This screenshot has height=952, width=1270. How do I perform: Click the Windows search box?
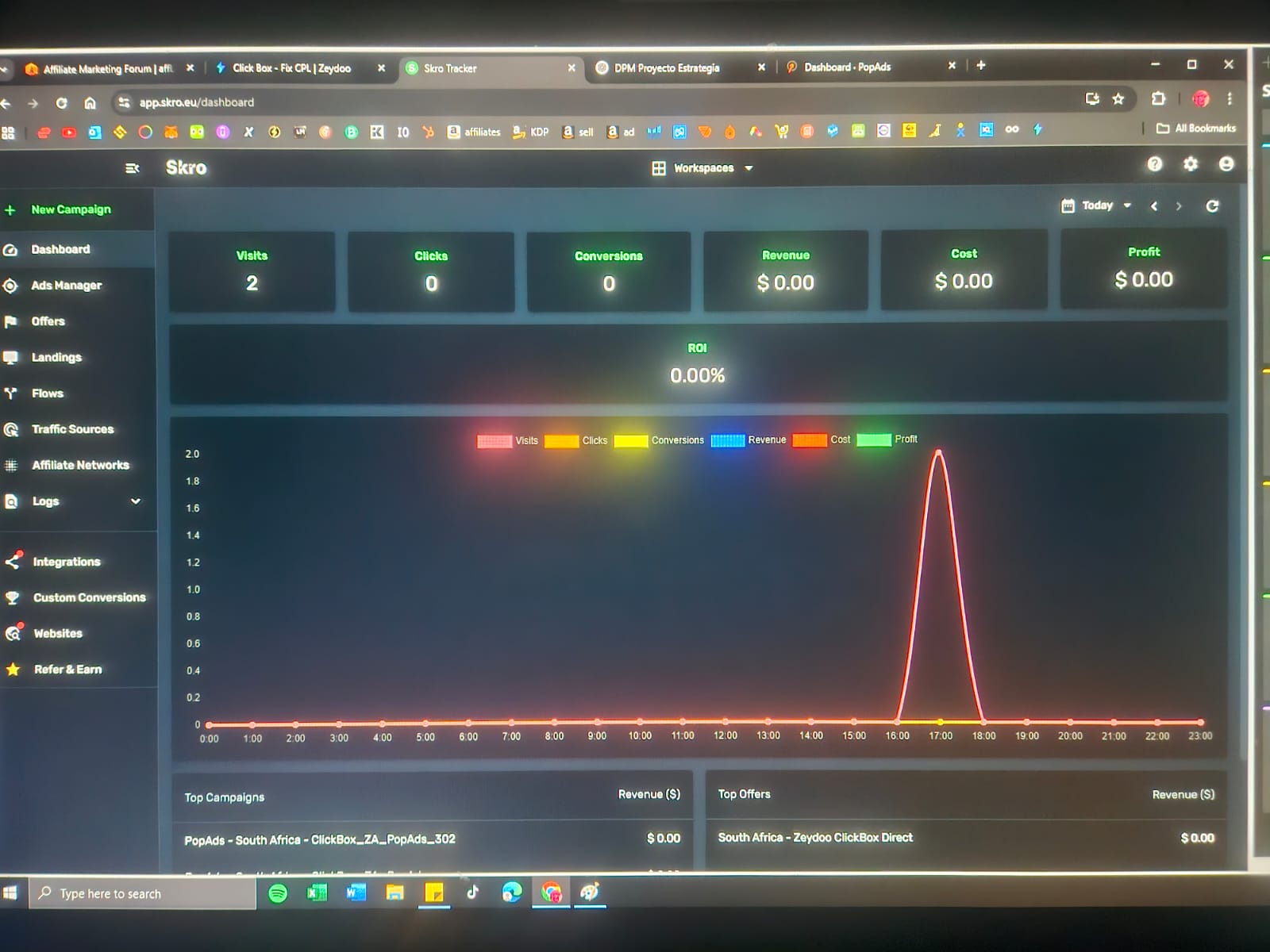point(143,893)
